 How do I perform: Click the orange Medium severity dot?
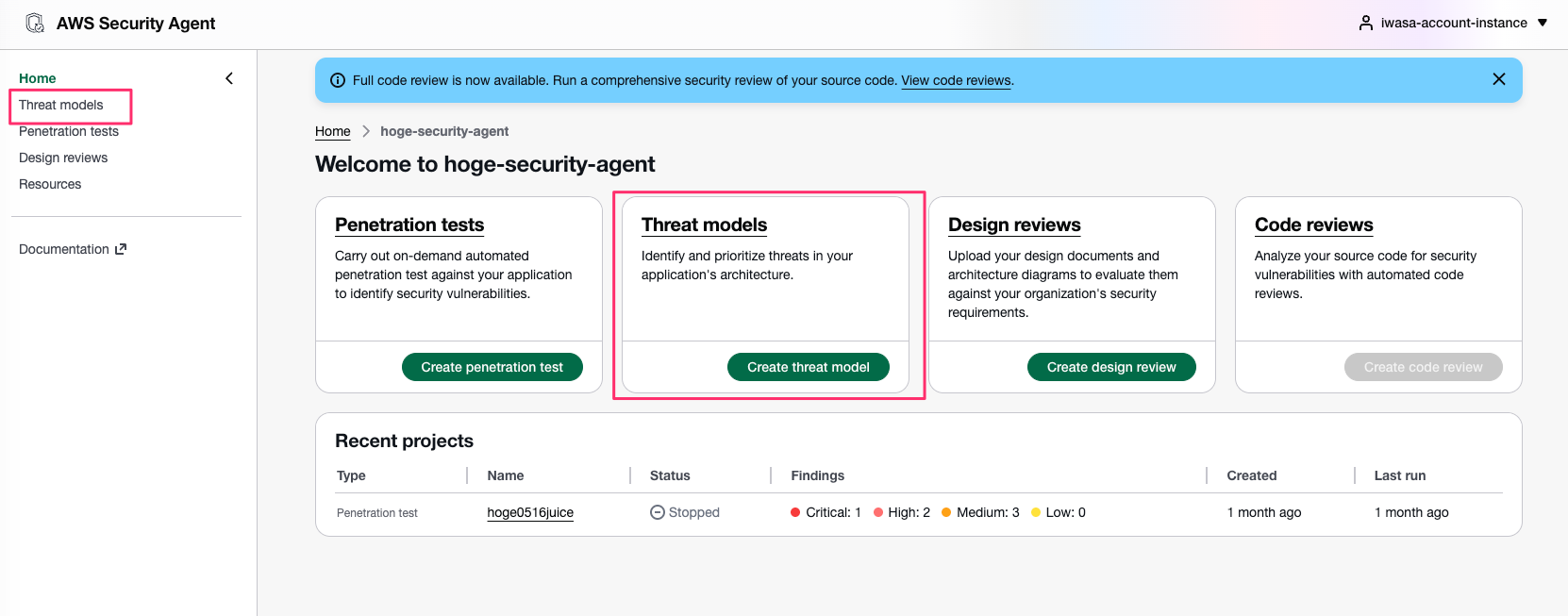[946, 512]
